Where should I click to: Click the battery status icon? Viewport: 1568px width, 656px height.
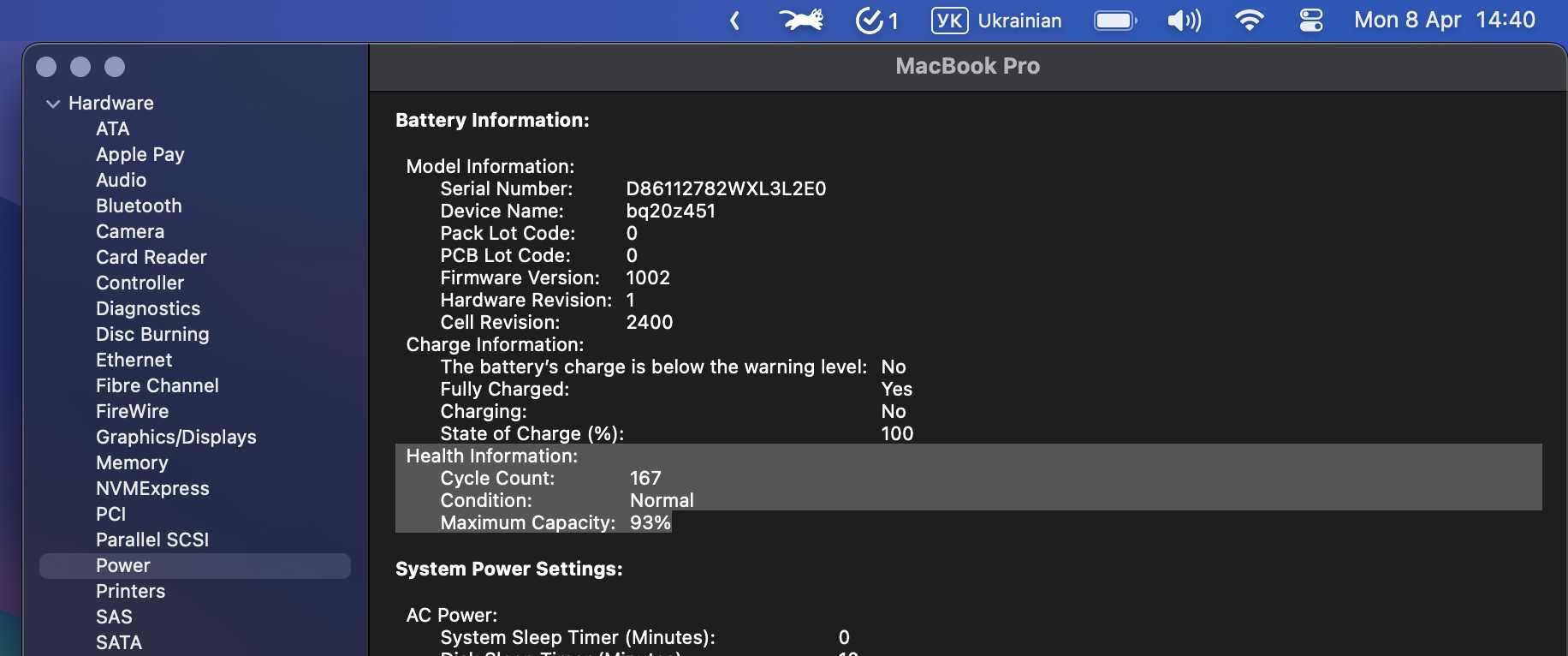pos(1115,21)
